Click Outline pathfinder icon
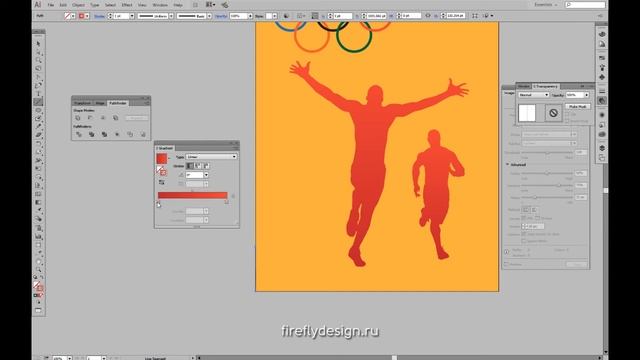The width and height of the screenshot is (640, 360). [130, 134]
